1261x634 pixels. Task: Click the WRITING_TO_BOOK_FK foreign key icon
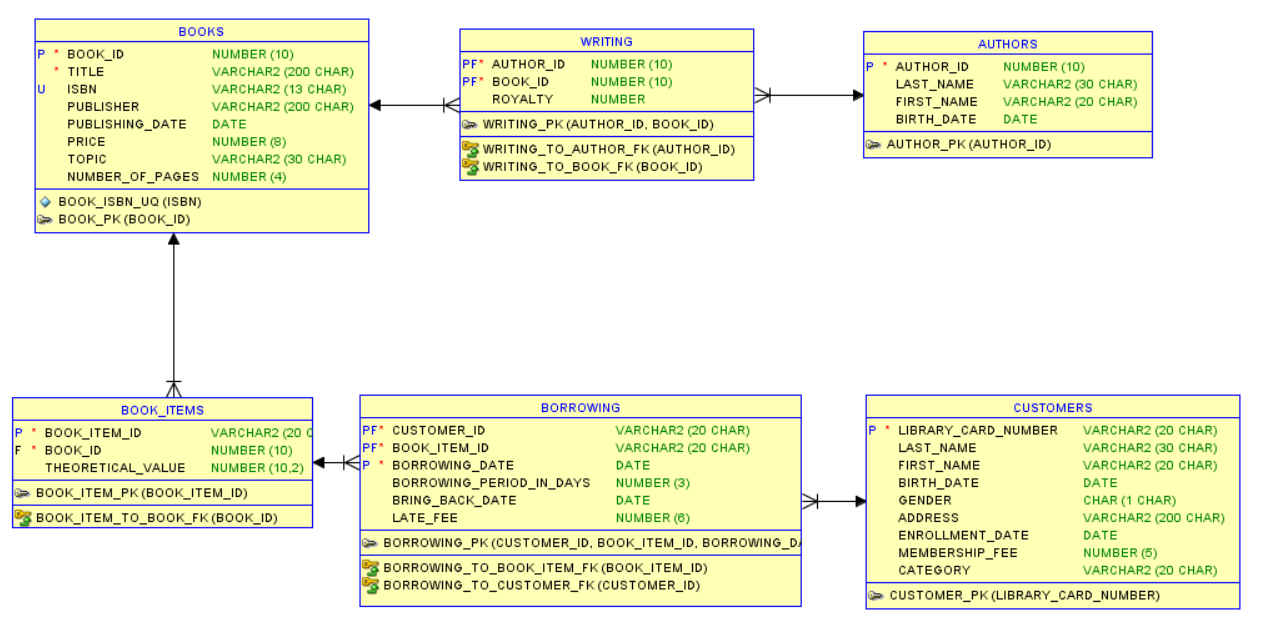[x=470, y=166]
